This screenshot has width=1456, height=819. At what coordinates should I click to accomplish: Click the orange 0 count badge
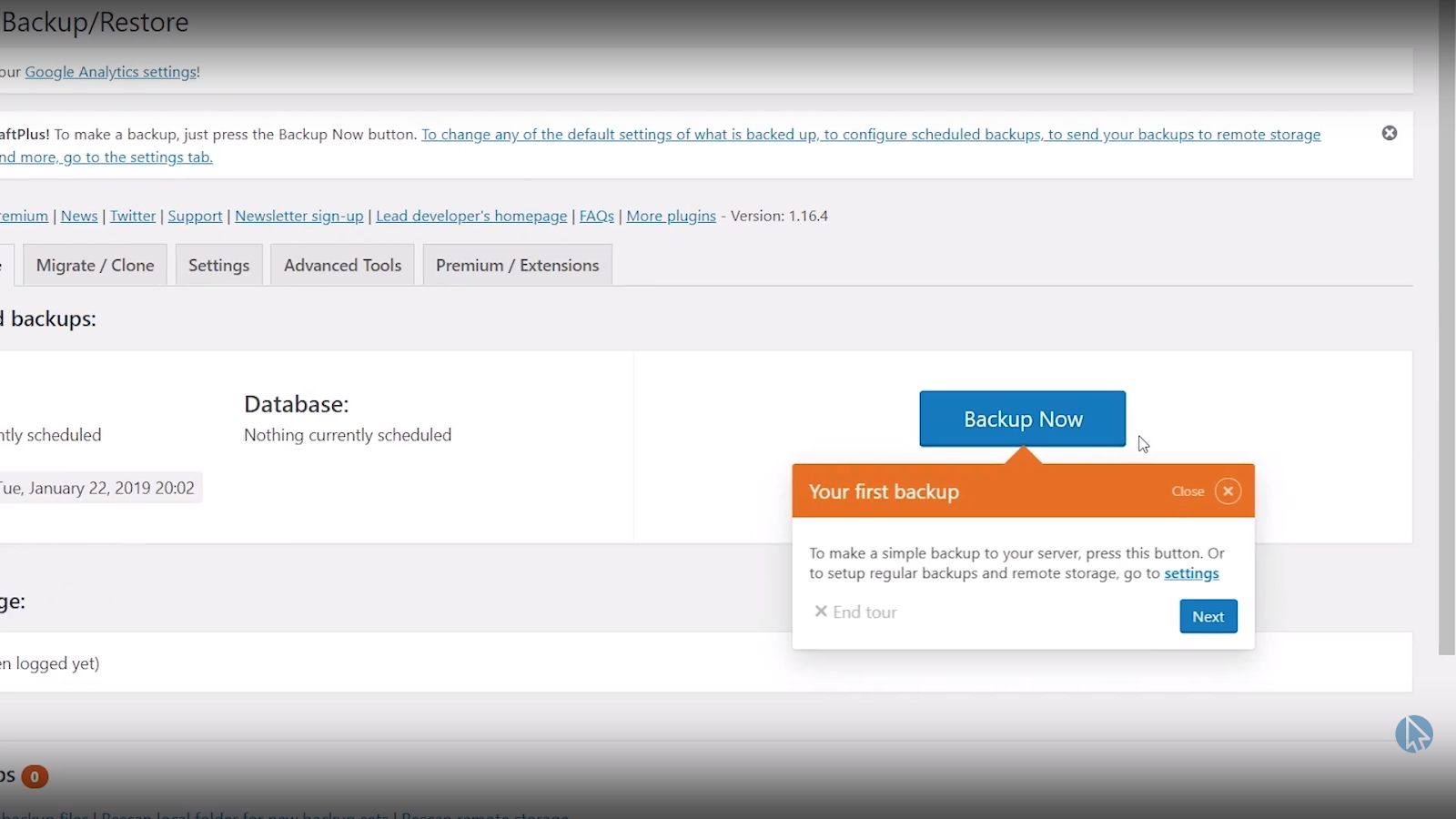35,776
